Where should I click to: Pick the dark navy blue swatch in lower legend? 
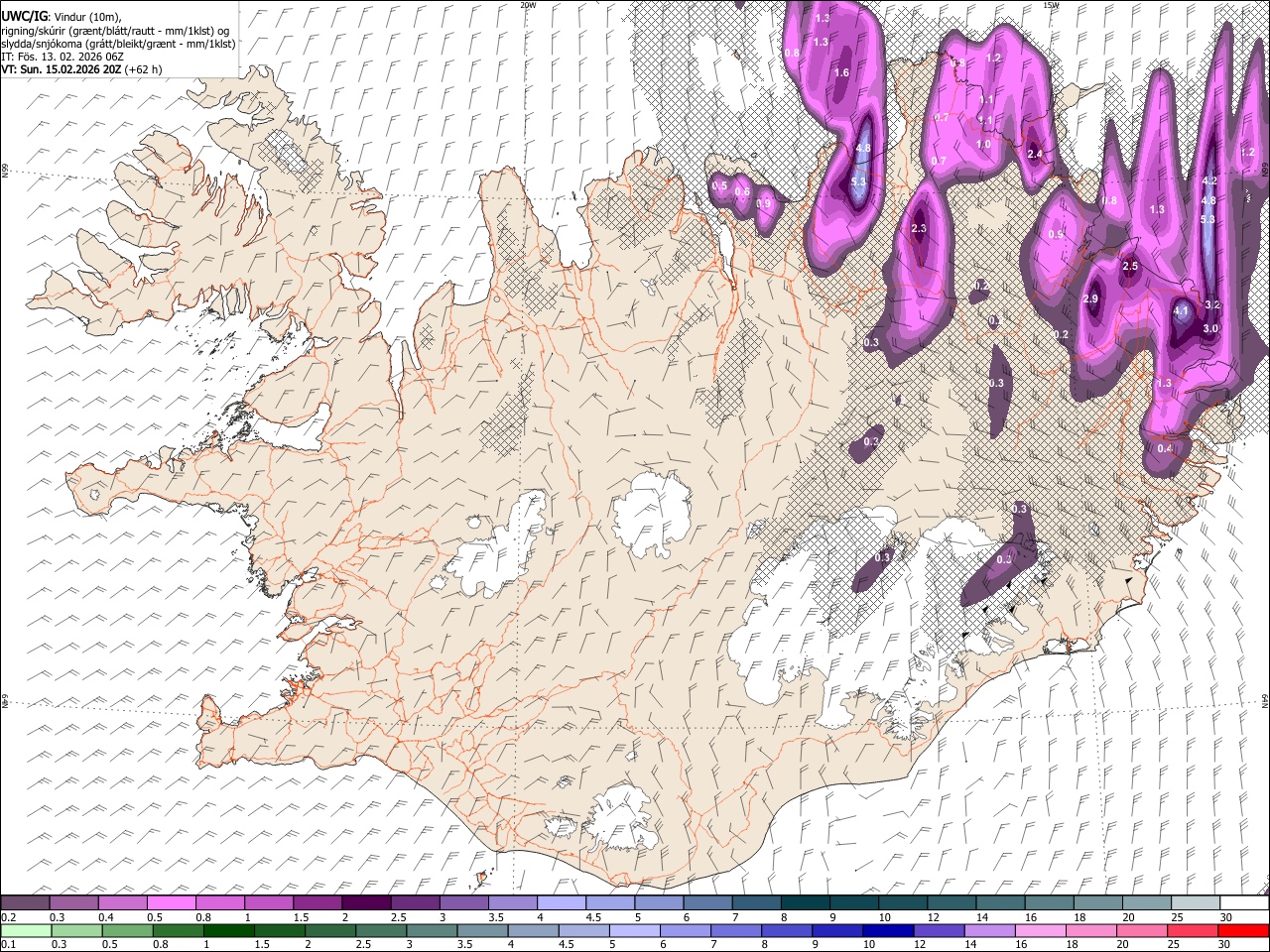pyautogui.click(x=888, y=931)
